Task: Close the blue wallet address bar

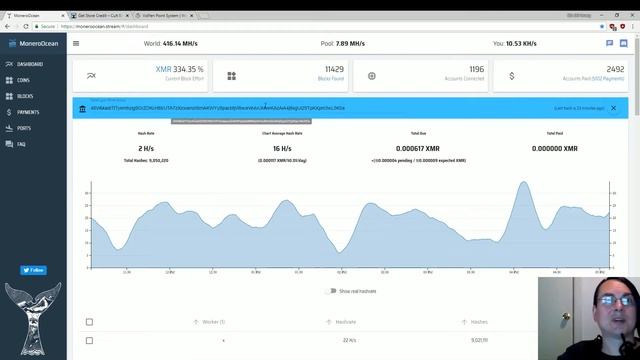Action: click(x=613, y=108)
